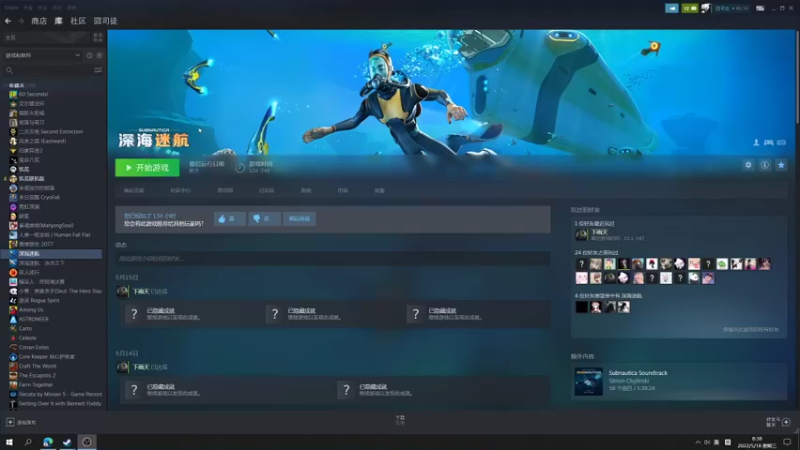The image size is (800, 450).
Task: Open Subnautica Soundtrack thumbnail
Action: pyautogui.click(x=588, y=381)
